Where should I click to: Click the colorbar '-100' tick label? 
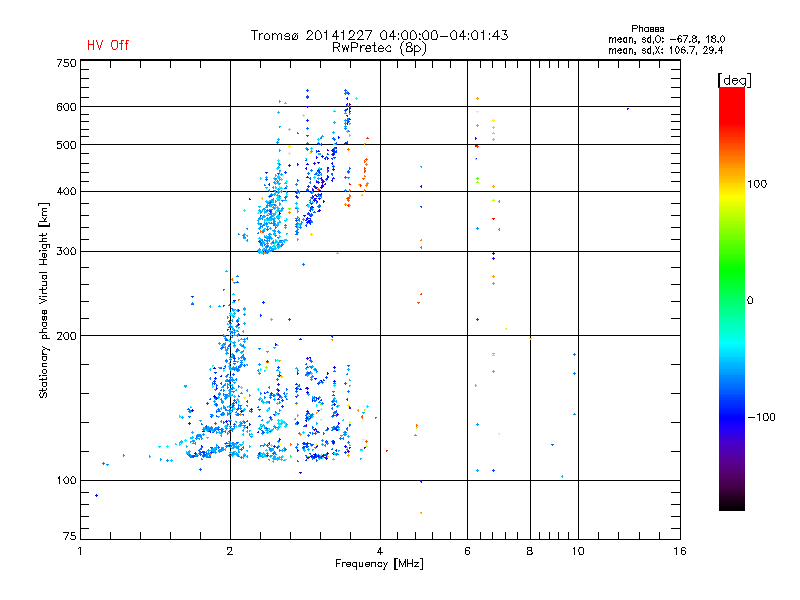coord(761,417)
